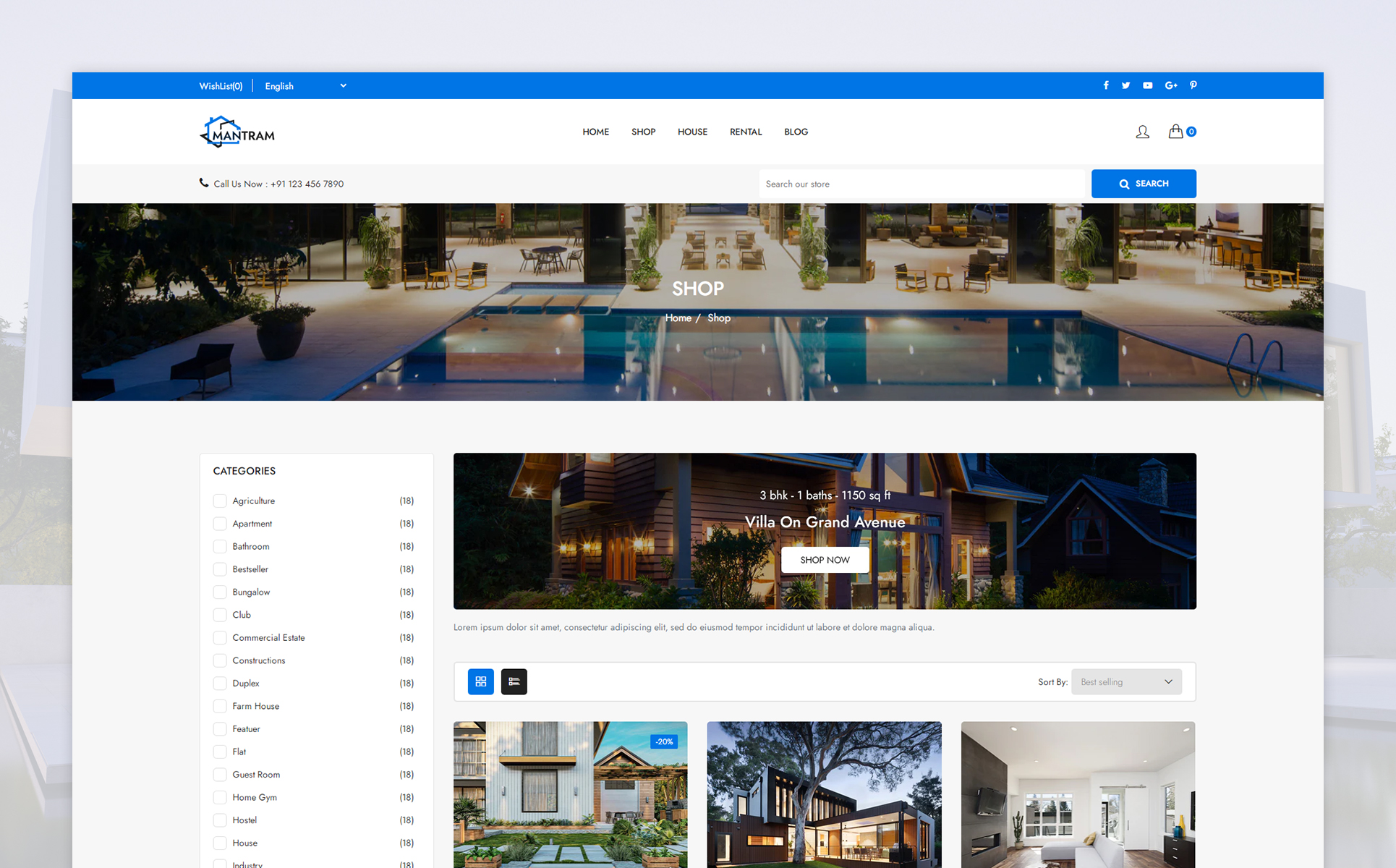The width and height of the screenshot is (1396, 868).
Task: Click the Shop breadcrumb link
Action: 718,318
